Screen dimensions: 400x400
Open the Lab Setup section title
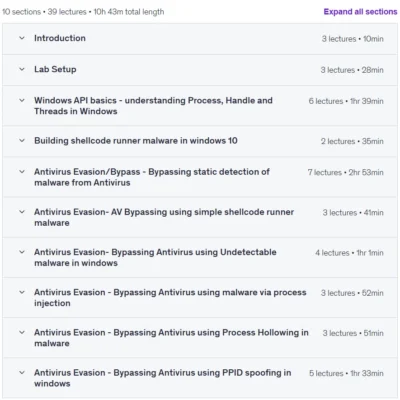pos(55,69)
